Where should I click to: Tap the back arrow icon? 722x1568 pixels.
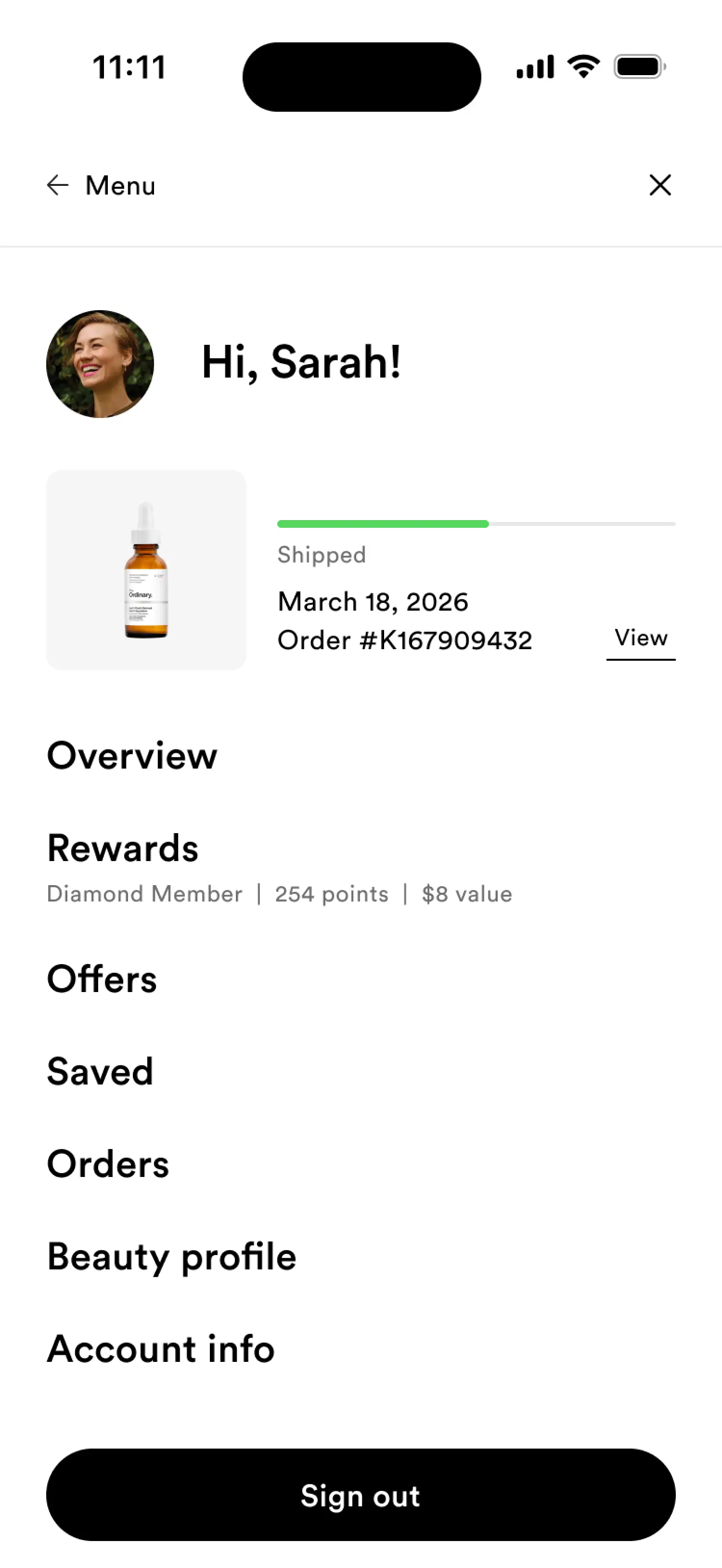(58, 185)
